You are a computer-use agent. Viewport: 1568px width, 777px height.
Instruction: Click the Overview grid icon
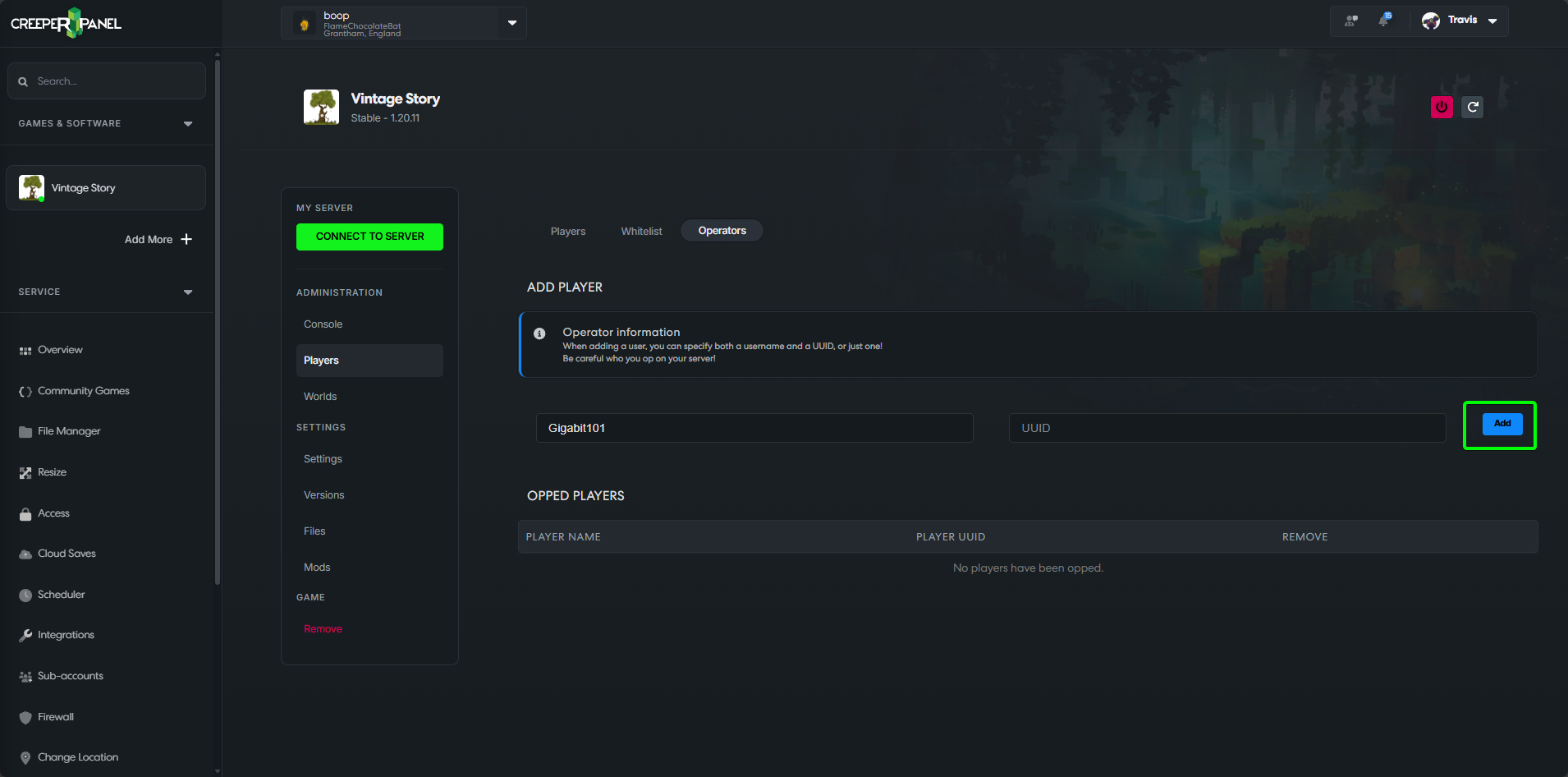pos(25,351)
